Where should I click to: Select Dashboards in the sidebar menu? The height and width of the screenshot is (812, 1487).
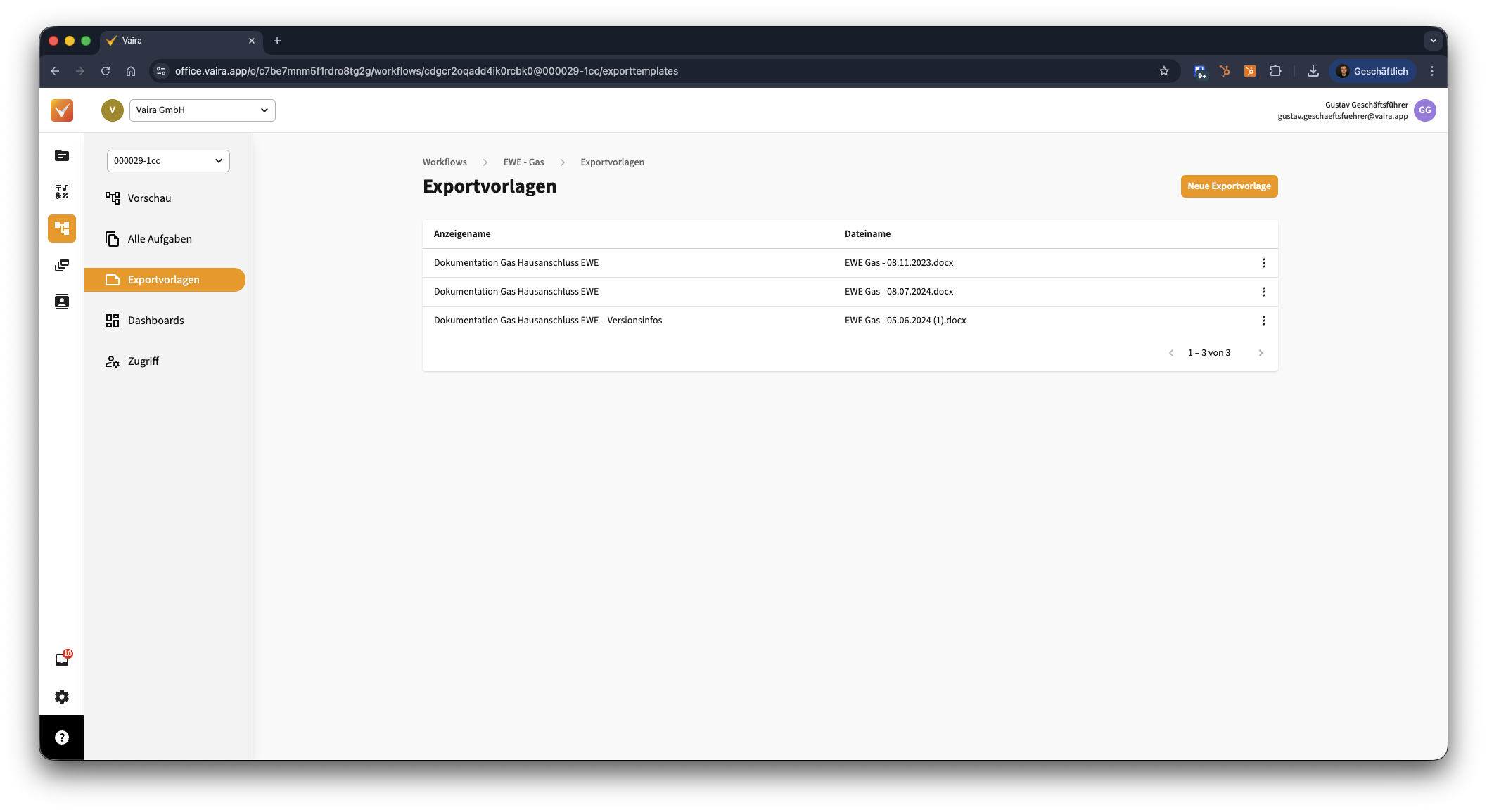[155, 321]
